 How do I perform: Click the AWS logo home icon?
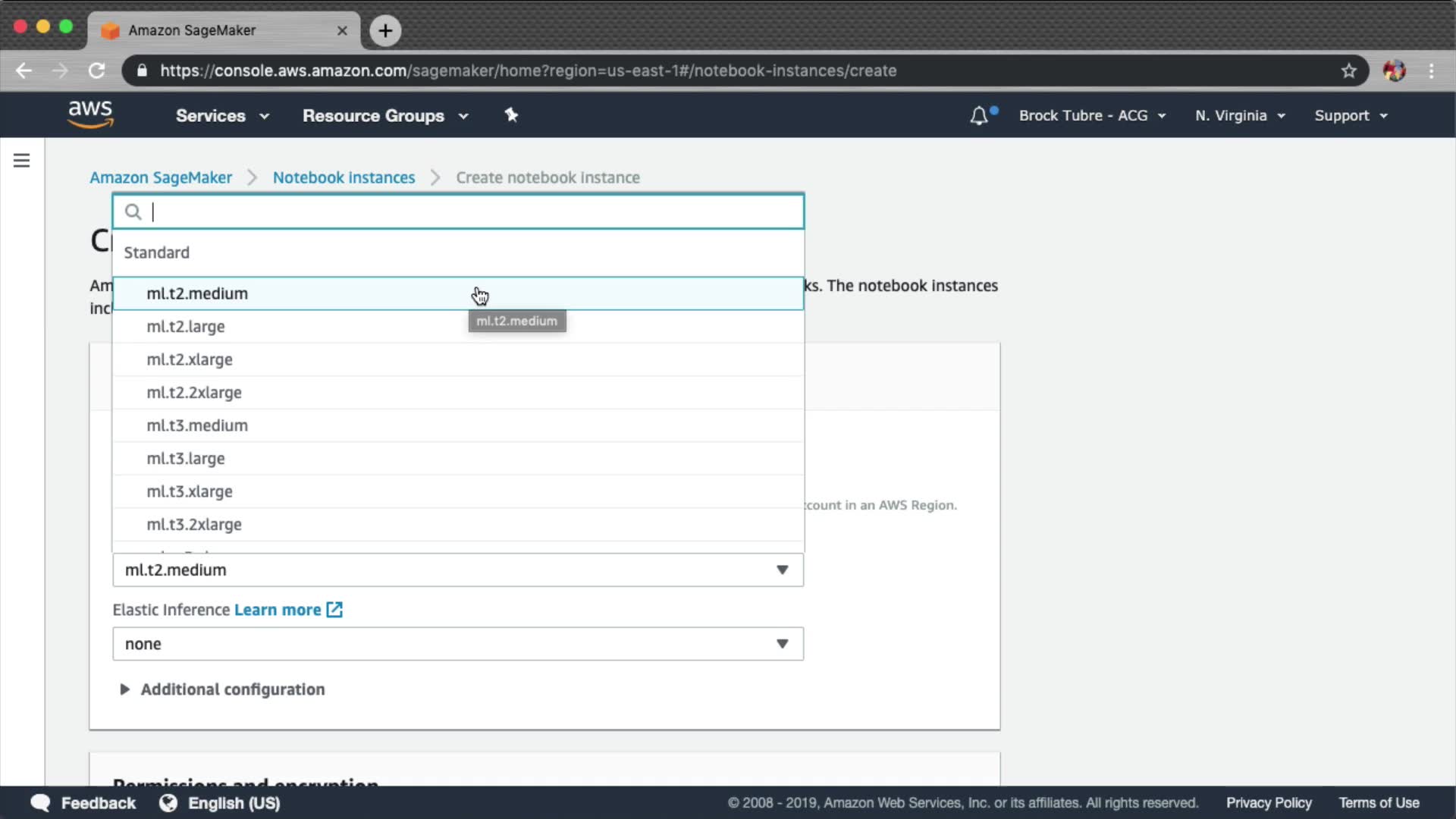point(90,115)
